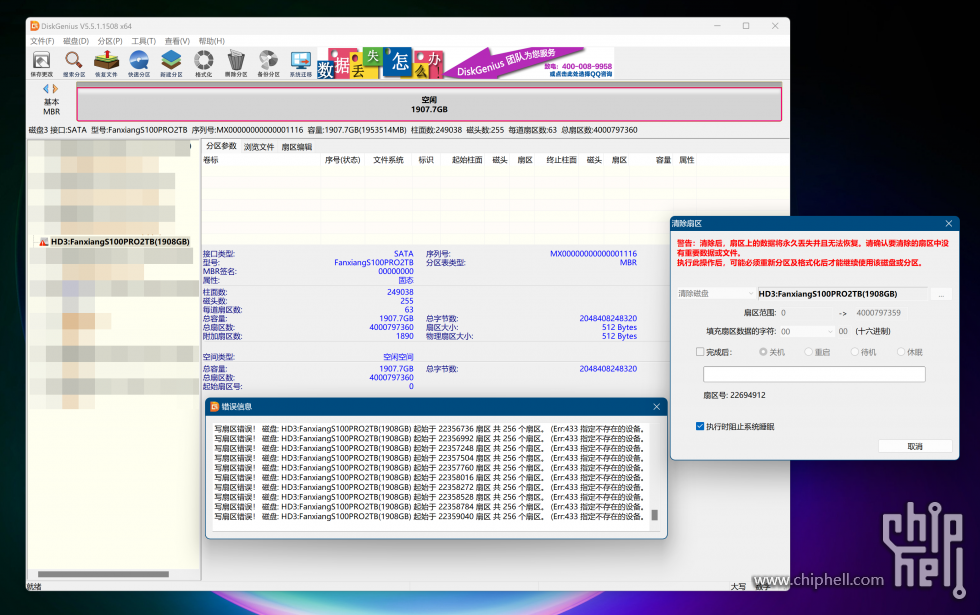980x615 pixels.
Task: Click the error list vertical scrollbar thumb
Action: pyautogui.click(x=654, y=515)
